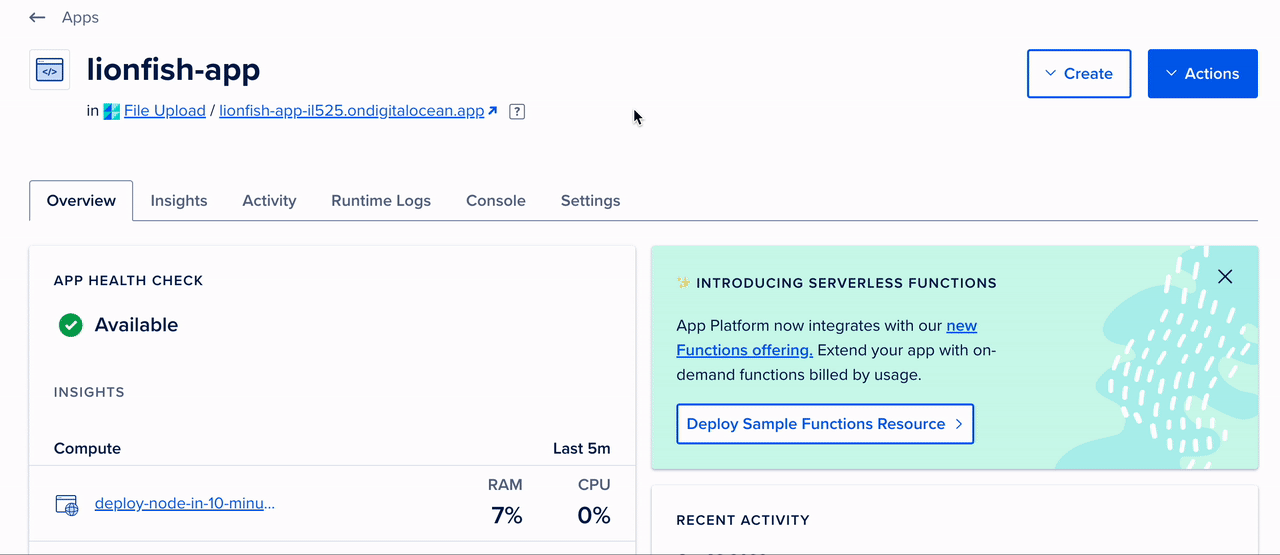The width and height of the screenshot is (1280, 555).
Task: Switch to the Insights tab
Action: pos(179,201)
